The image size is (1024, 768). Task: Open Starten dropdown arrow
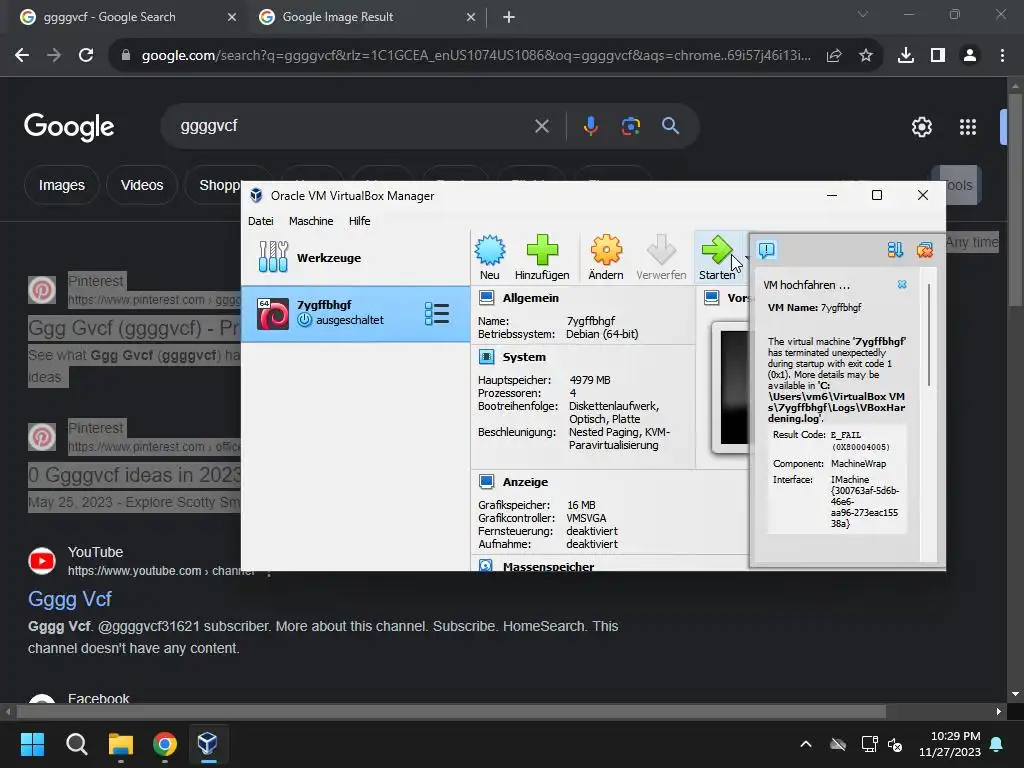click(x=746, y=258)
